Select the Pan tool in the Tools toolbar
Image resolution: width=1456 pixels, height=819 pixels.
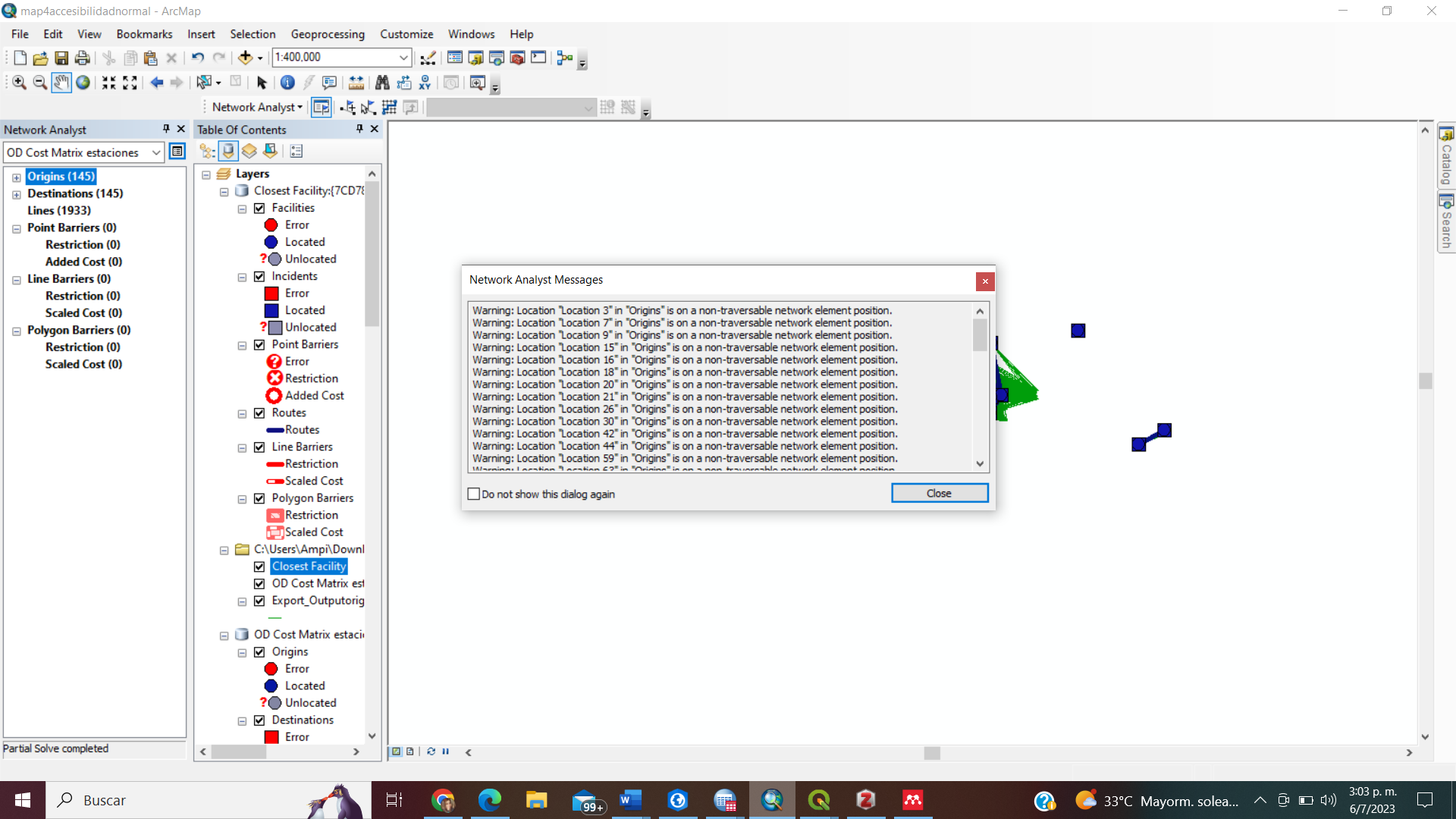61,83
